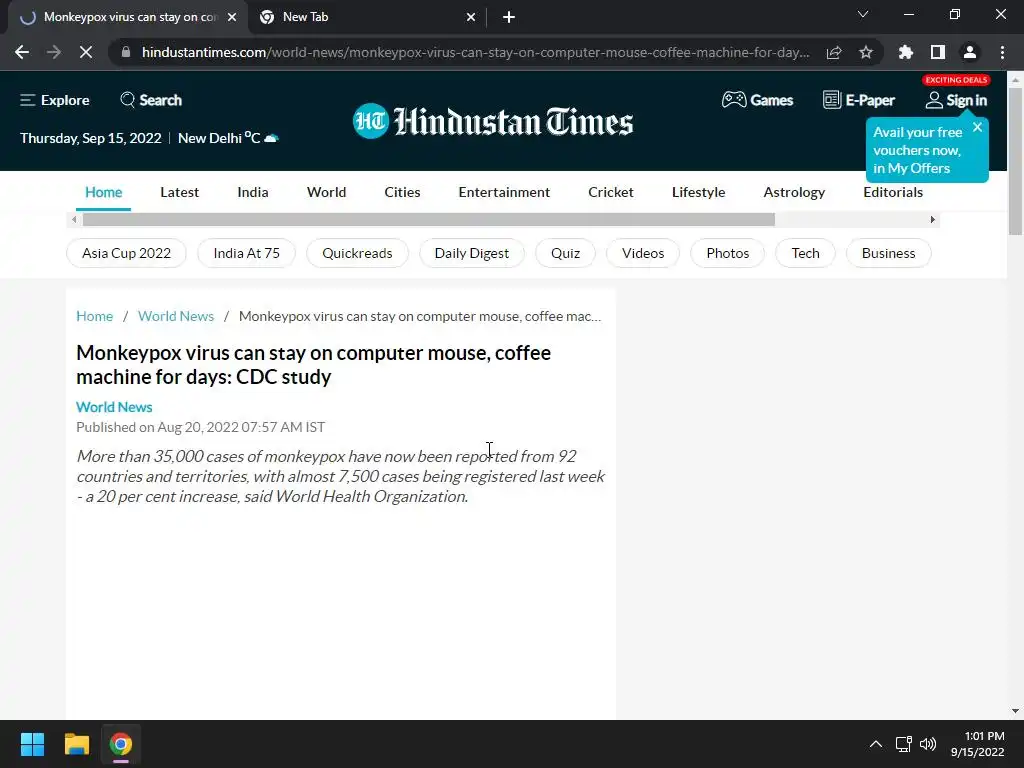Open the Games section
This screenshot has width=1024, height=768.
click(758, 100)
